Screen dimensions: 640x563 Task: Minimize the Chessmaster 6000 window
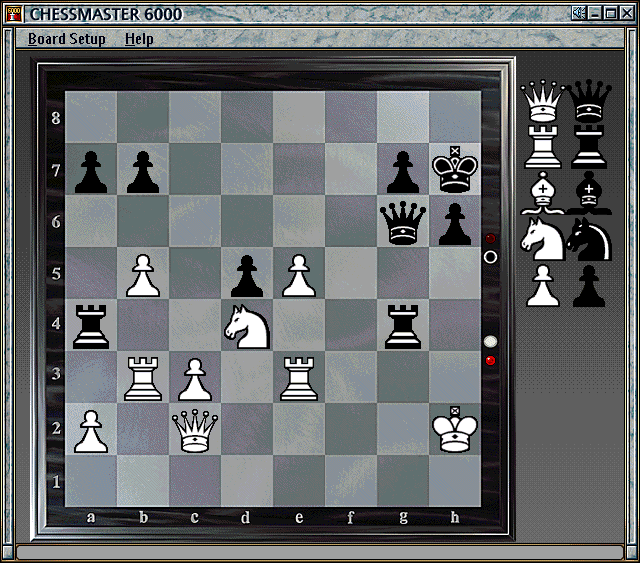click(x=596, y=13)
